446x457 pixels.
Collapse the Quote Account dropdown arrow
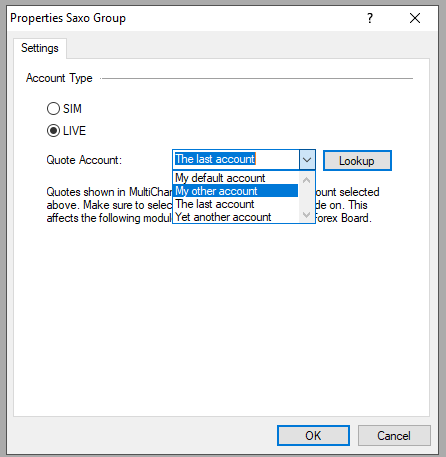coord(307,160)
